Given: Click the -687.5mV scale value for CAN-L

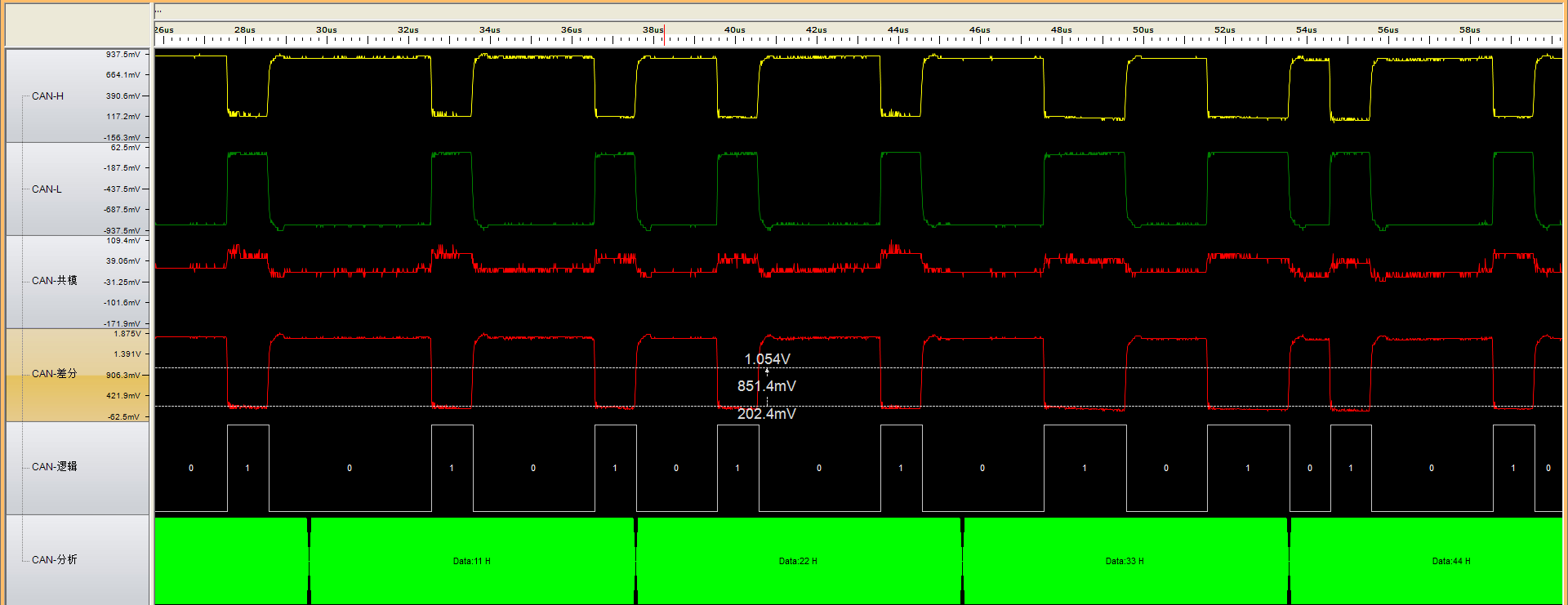Looking at the screenshot, I should tap(122, 210).
